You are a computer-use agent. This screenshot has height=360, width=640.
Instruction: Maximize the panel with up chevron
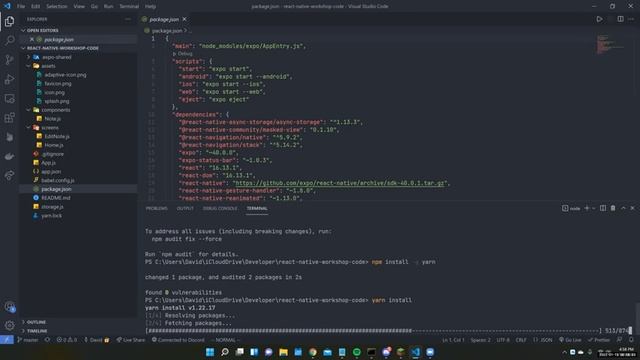pos(623,208)
